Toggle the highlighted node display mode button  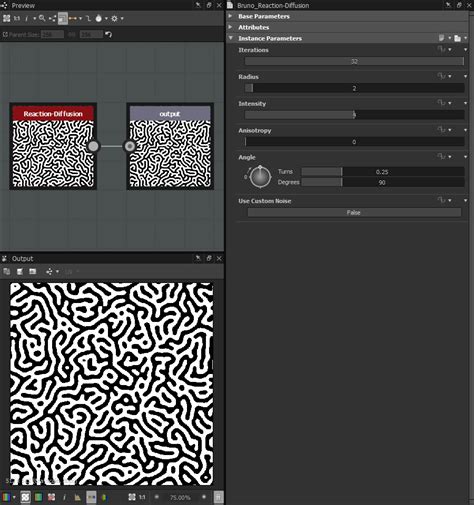click(x=63, y=18)
